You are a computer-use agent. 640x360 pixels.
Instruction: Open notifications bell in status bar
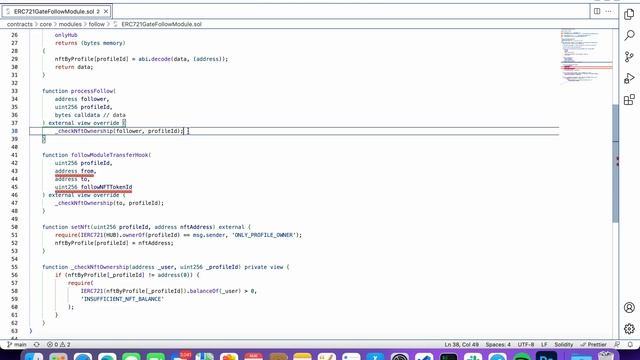pyautogui.click(x=630, y=344)
